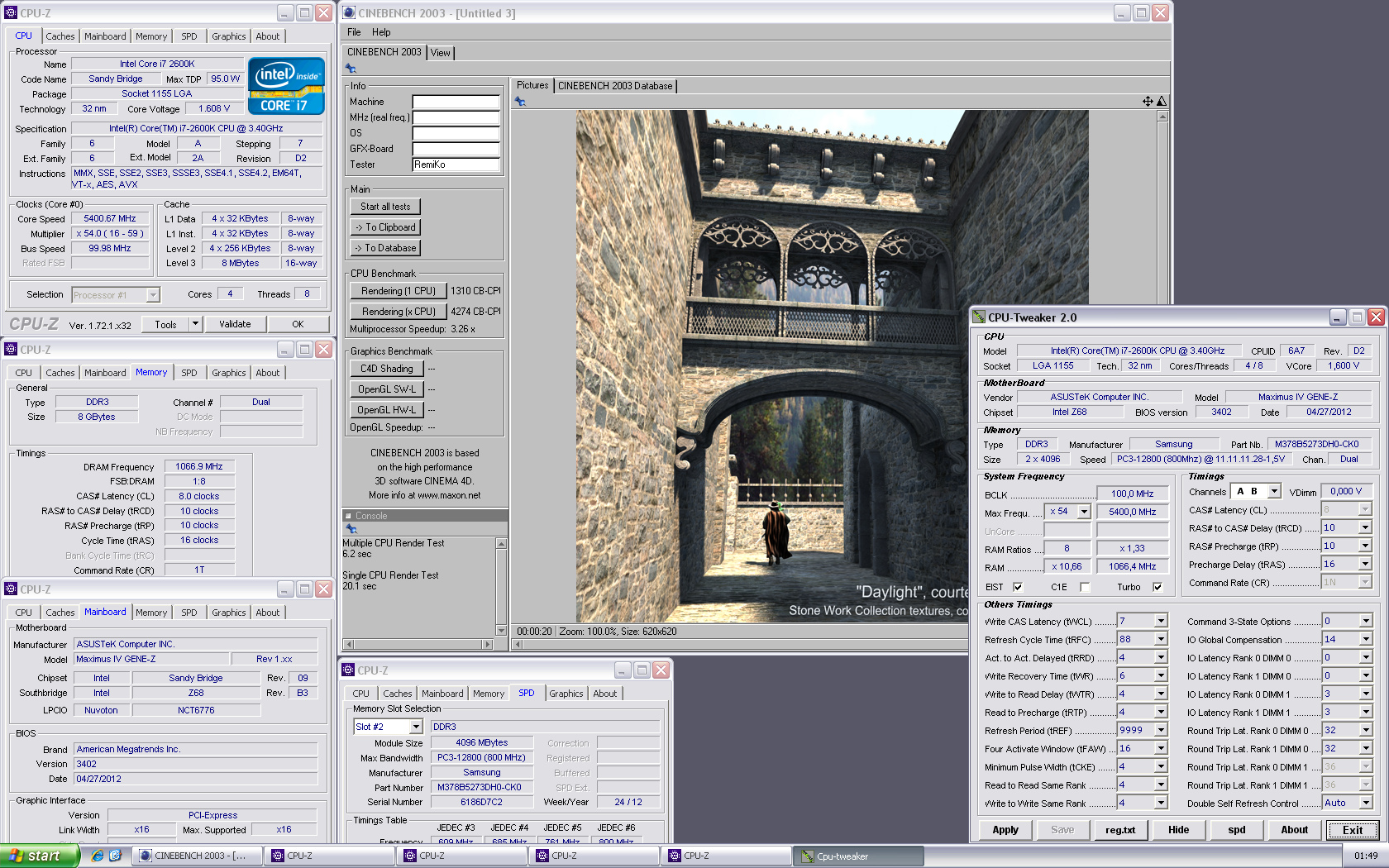Click the pin icon under Pictures tab
1389x868 pixels.
click(520, 102)
